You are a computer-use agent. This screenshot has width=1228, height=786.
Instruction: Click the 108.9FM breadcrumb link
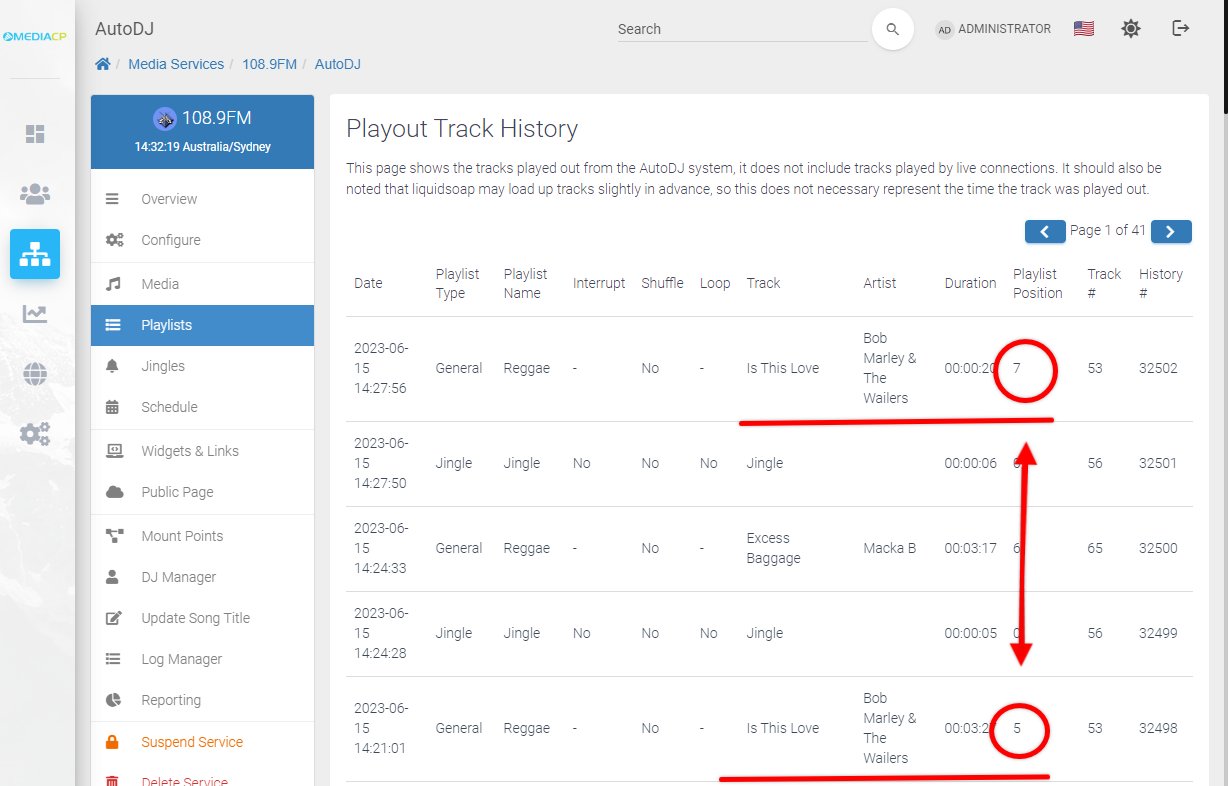(269, 64)
